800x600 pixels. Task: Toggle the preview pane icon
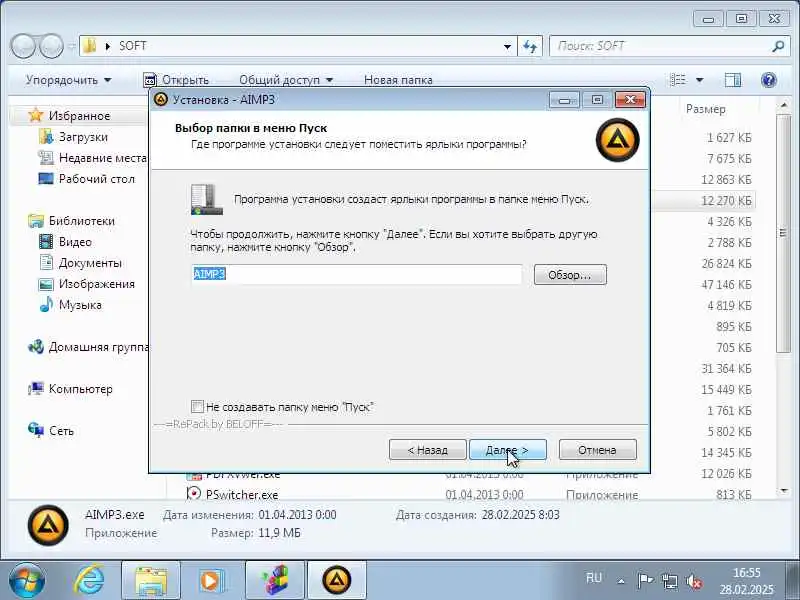click(x=733, y=80)
